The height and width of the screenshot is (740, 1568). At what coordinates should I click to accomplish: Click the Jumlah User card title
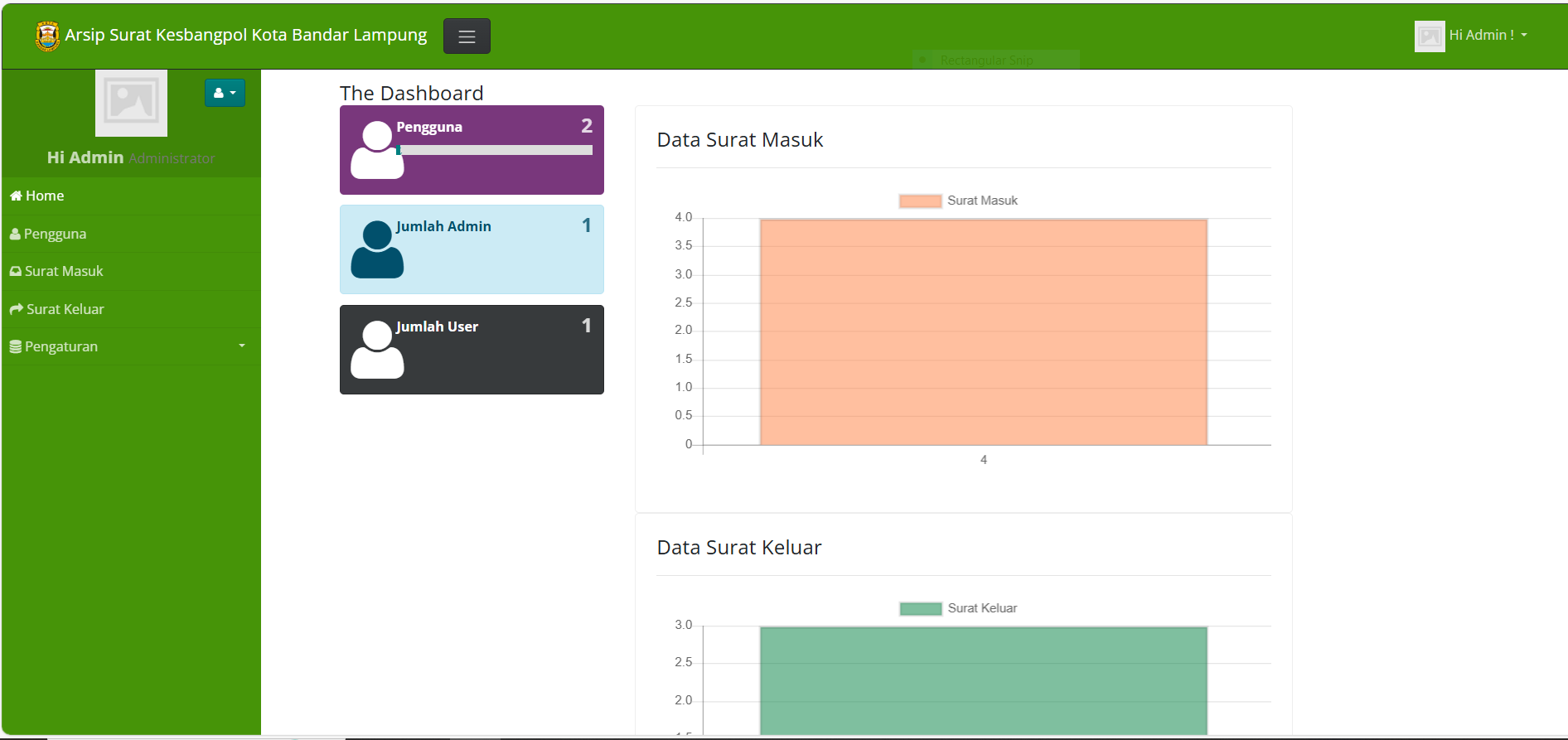[x=437, y=326]
